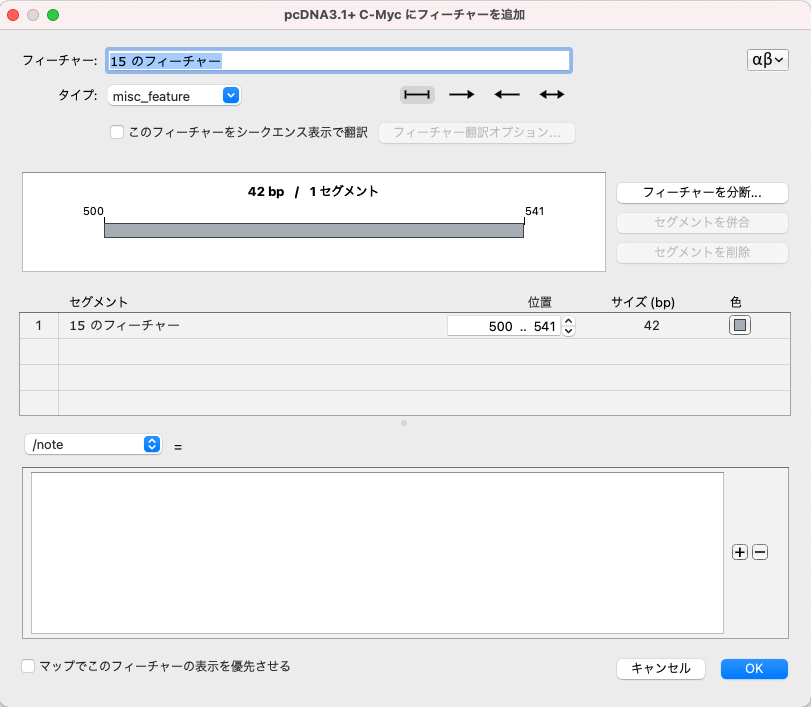Viewport: 811px width, 707px height.
Task: Toggle マップでこのフィーチャーの表示を優先させる option
Action: pos(27,665)
